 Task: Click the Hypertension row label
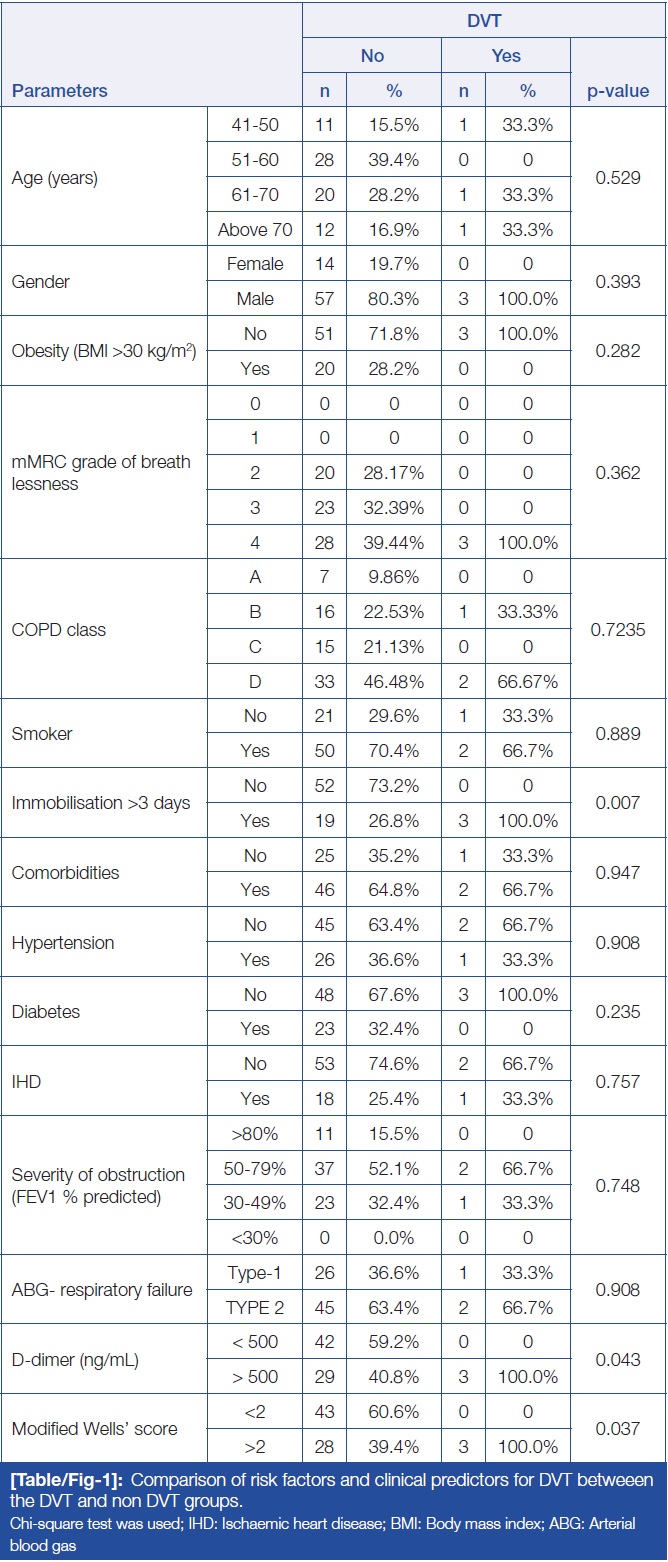(62, 943)
